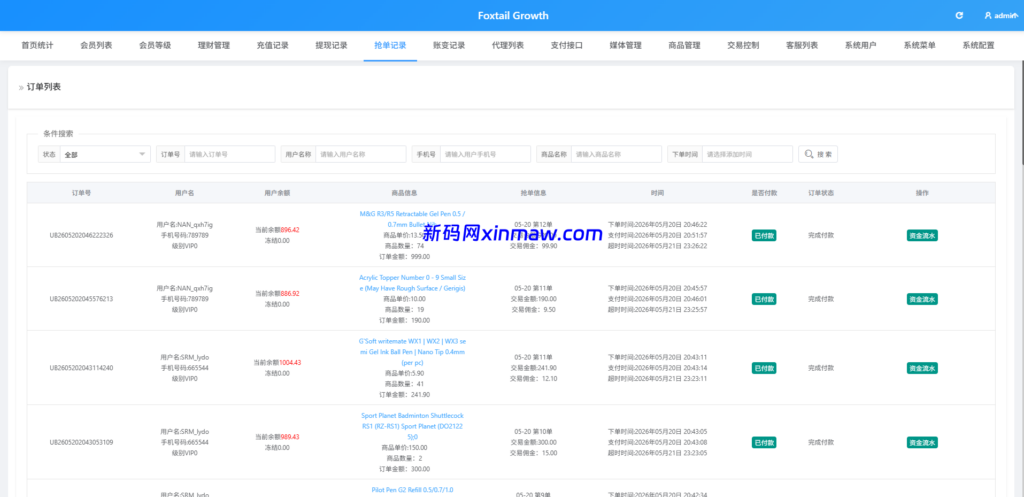Screen dimensions: 1024x497
Task: Click the 用户名称 input field
Action: point(360,154)
